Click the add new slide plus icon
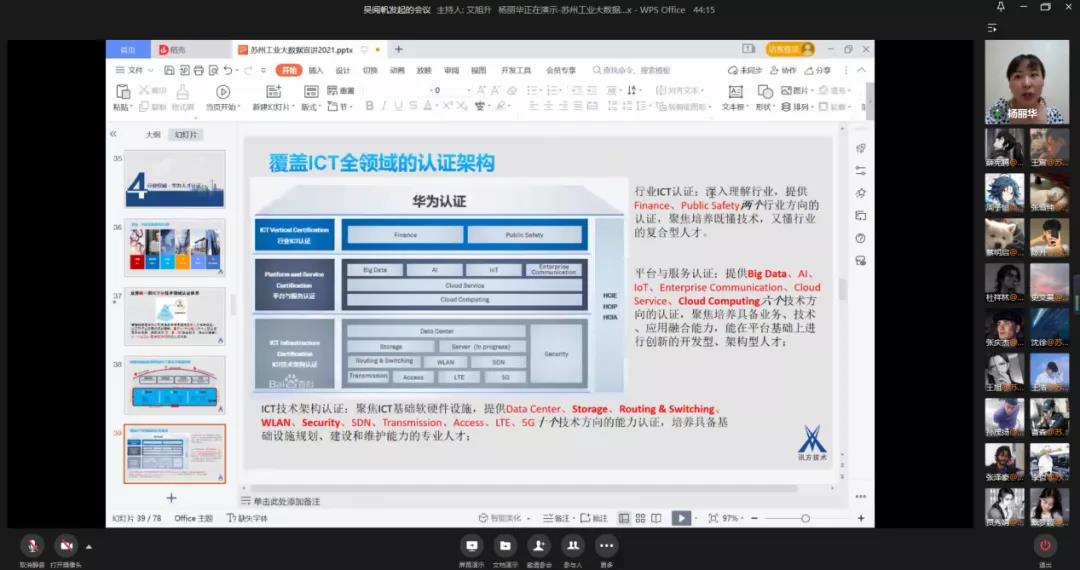The image size is (1080, 570). click(x=171, y=498)
